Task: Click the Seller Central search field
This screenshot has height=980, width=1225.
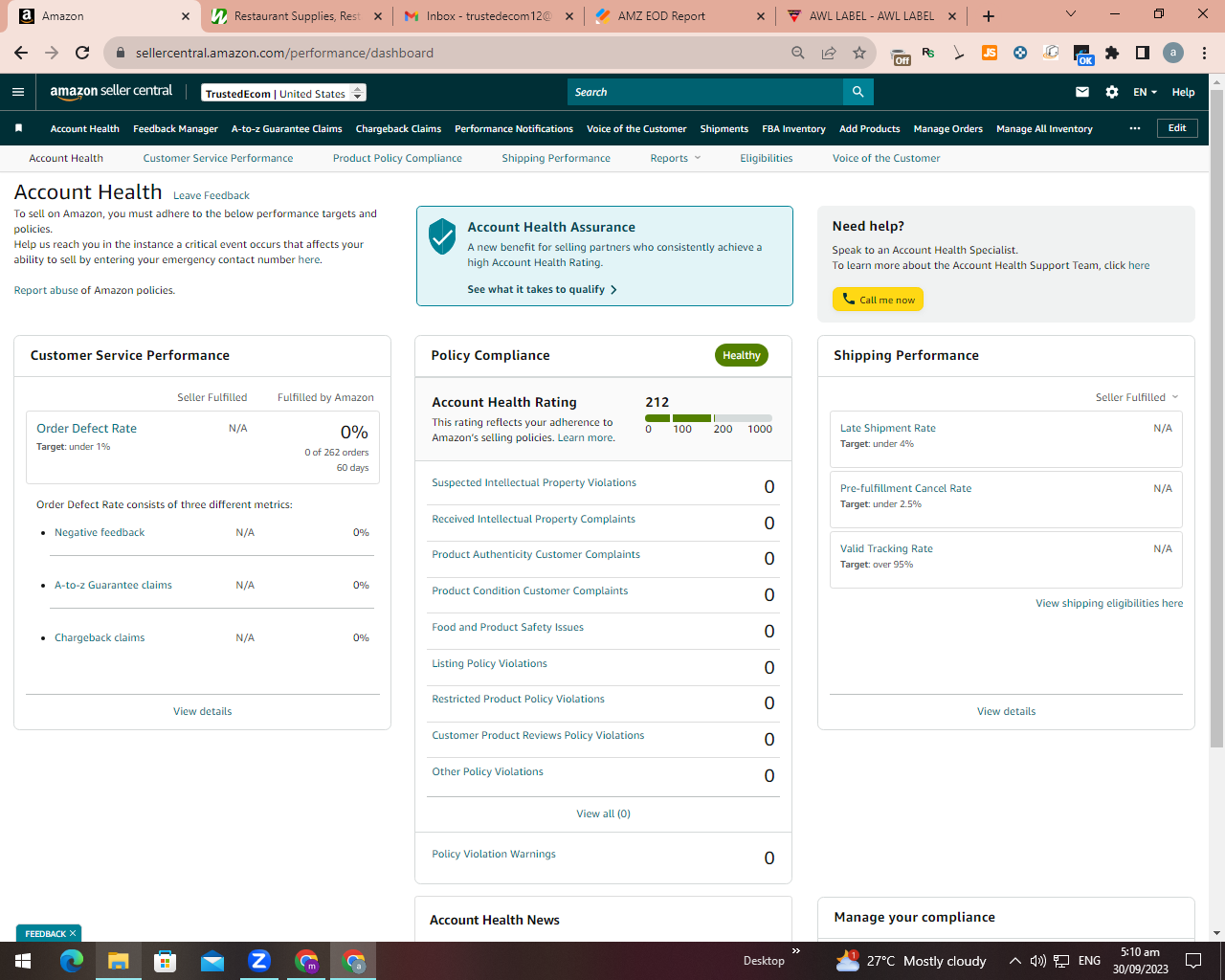Action: (x=705, y=92)
